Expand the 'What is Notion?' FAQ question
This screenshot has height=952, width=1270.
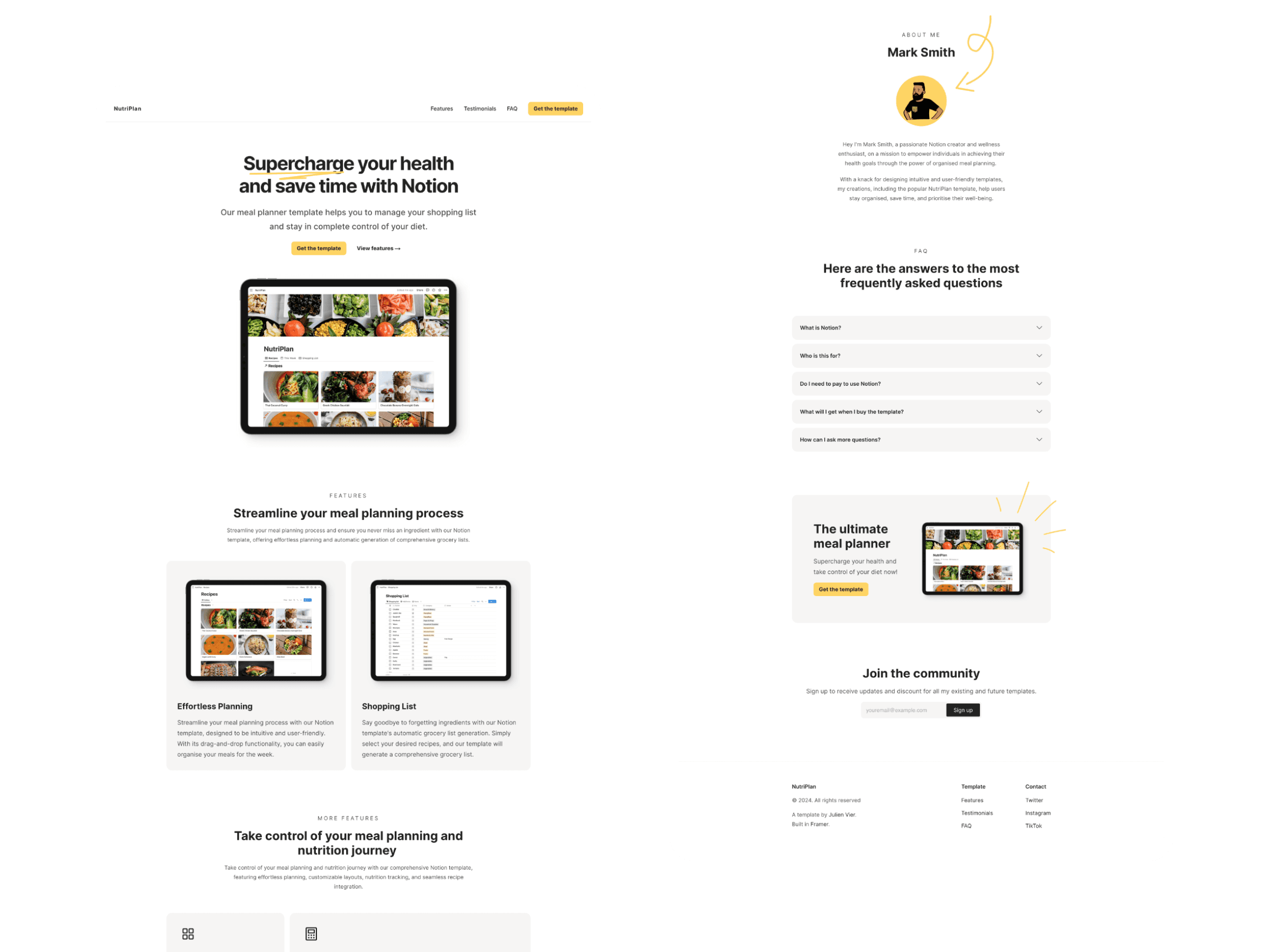pos(920,328)
